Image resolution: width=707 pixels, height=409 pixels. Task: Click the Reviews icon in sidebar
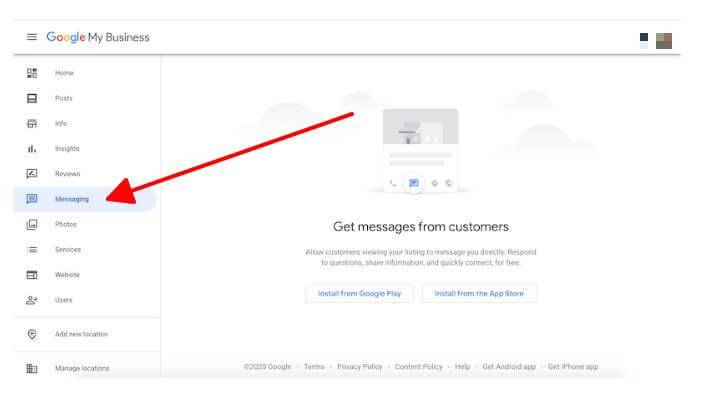click(x=32, y=174)
